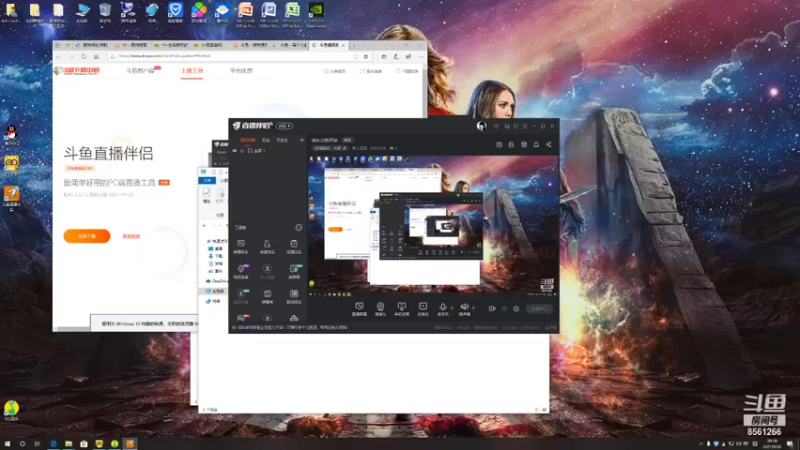Add page to favorites with star icon
The width and height of the screenshot is (800, 450).
coord(366,56)
